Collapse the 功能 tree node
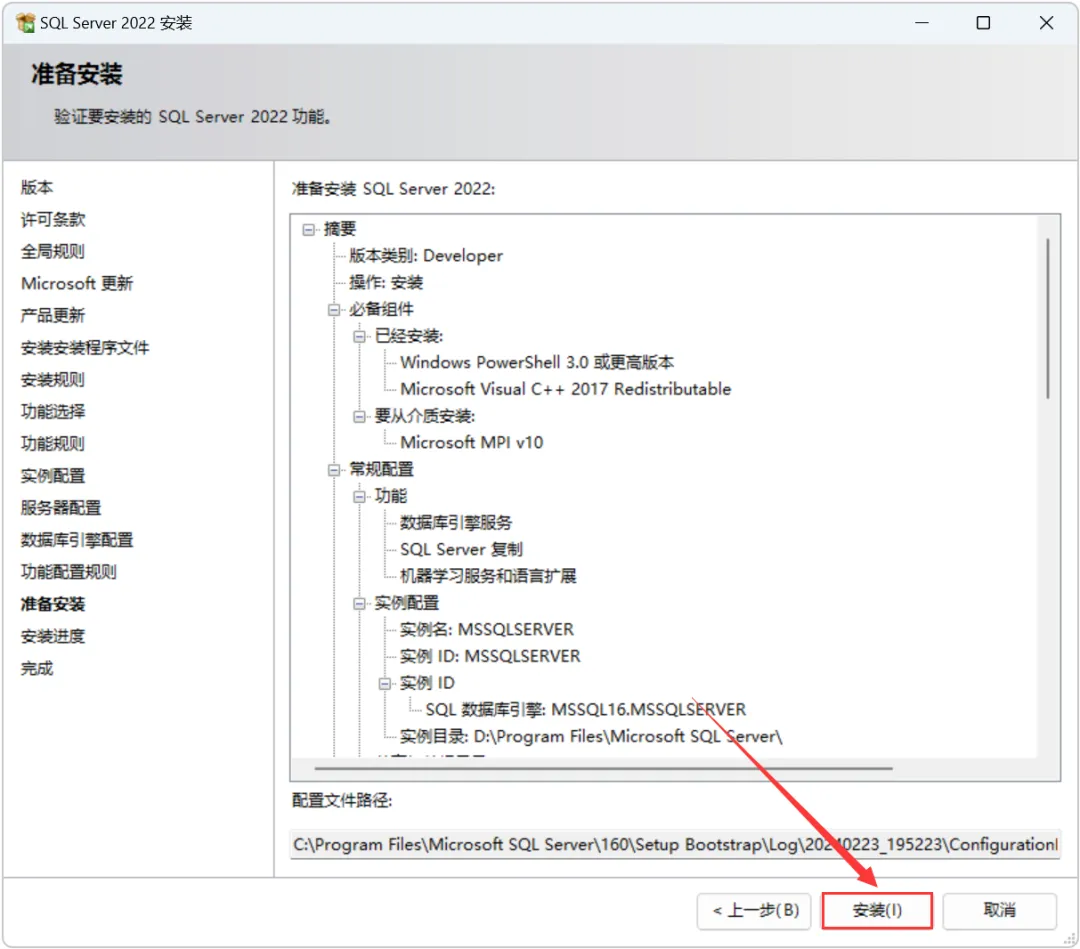The width and height of the screenshot is (1080, 949). tap(360, 497)
